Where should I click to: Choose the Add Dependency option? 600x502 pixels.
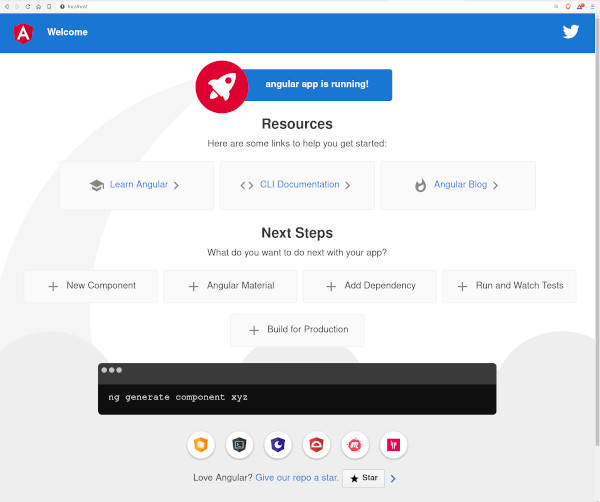point(370,286)
